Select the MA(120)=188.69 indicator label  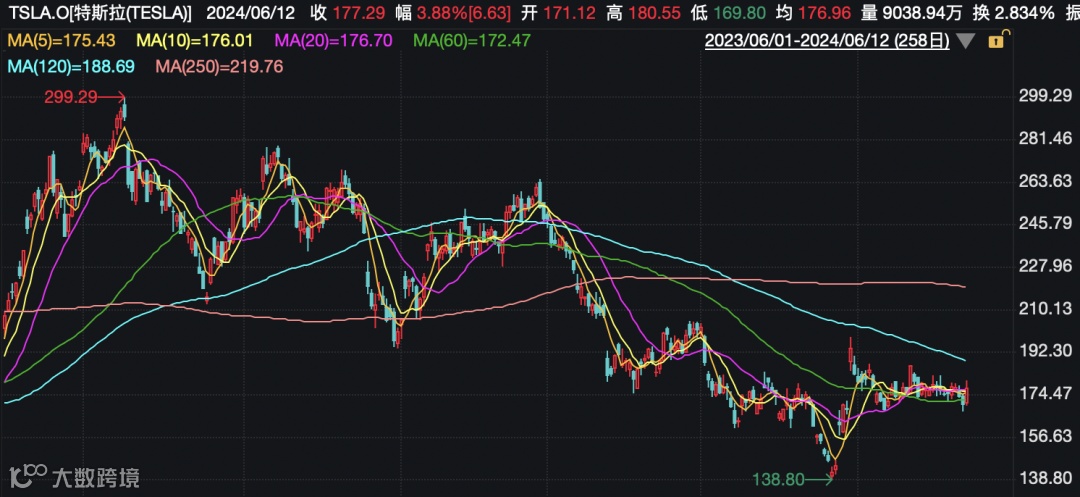(70, 67)
